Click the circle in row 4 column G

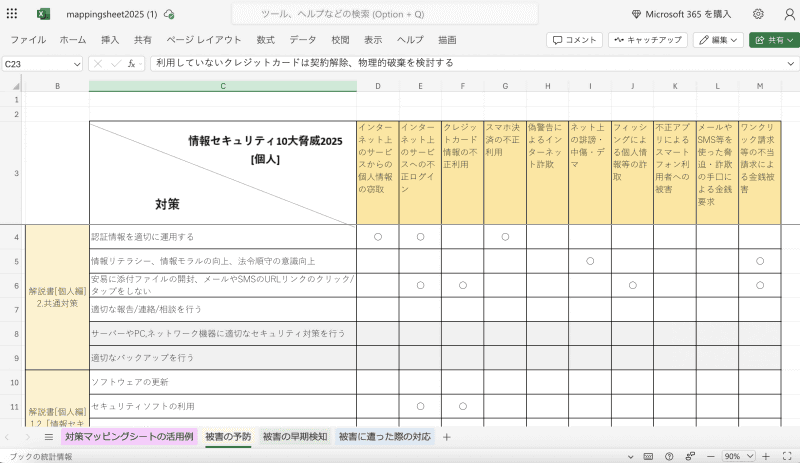coord(505,237)
